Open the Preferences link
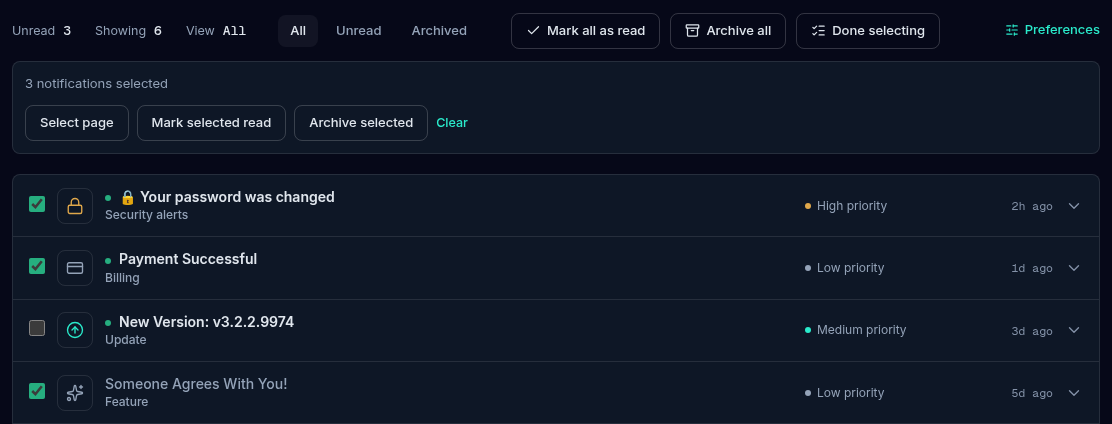Viewport: 1112px width, 424px height. pos(1052,30)
